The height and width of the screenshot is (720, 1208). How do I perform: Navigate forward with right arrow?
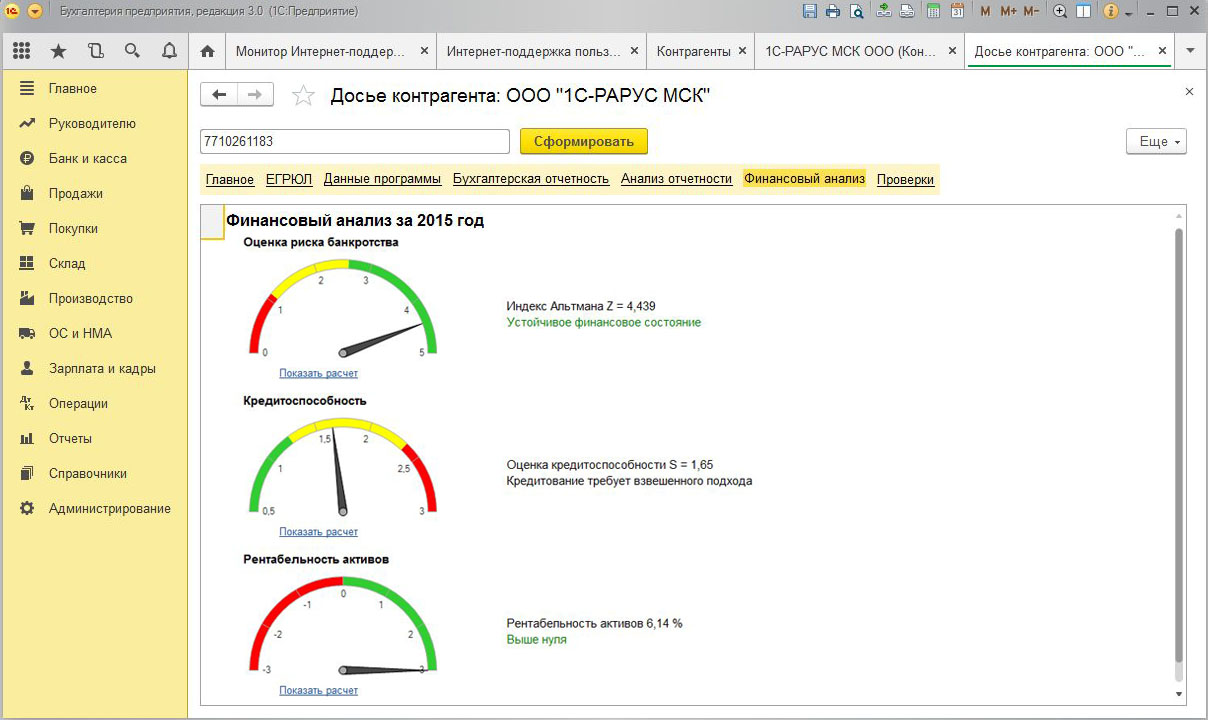pos(255,95)
